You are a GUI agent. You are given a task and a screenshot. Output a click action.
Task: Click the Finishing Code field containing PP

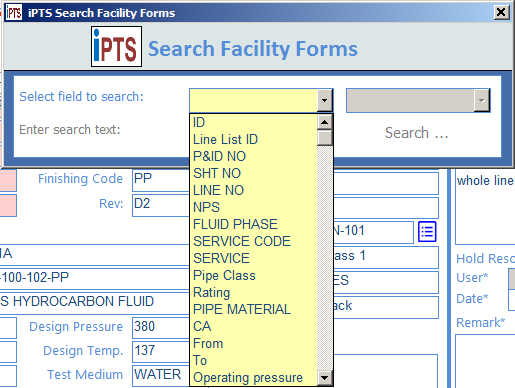click(161, 180)
